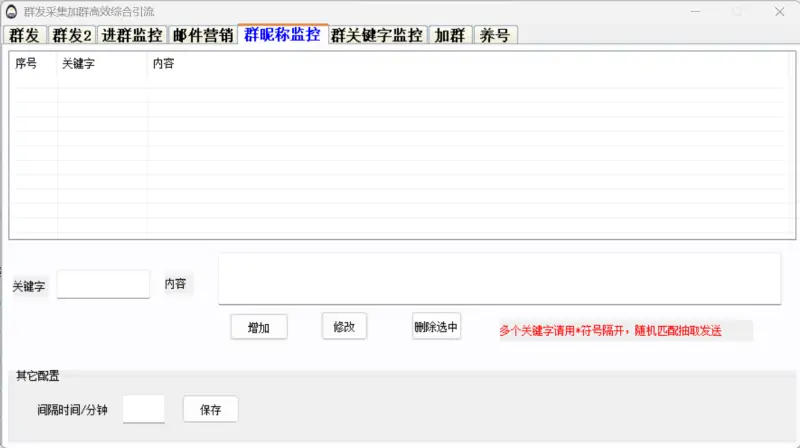Switch to the 群发 tab
The image size is (800, 448).
[x=24, y=35]
